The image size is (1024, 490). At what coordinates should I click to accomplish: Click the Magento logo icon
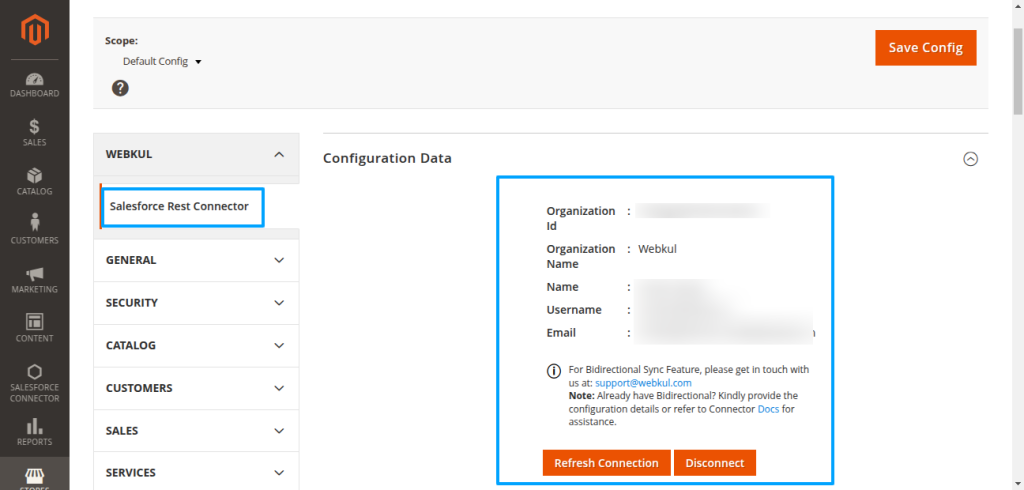click(35, 30)
